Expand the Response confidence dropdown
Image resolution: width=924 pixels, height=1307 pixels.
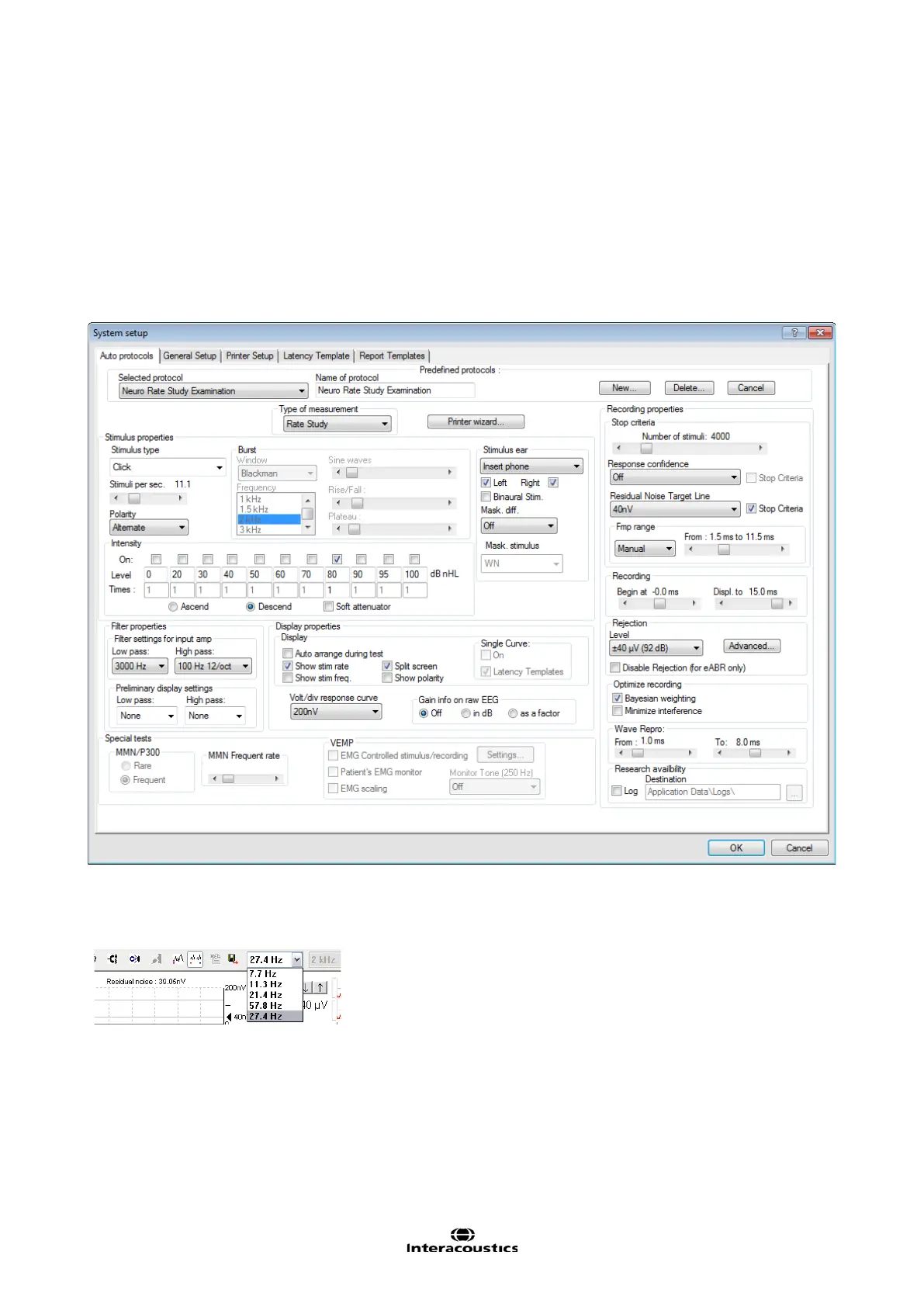675,477
